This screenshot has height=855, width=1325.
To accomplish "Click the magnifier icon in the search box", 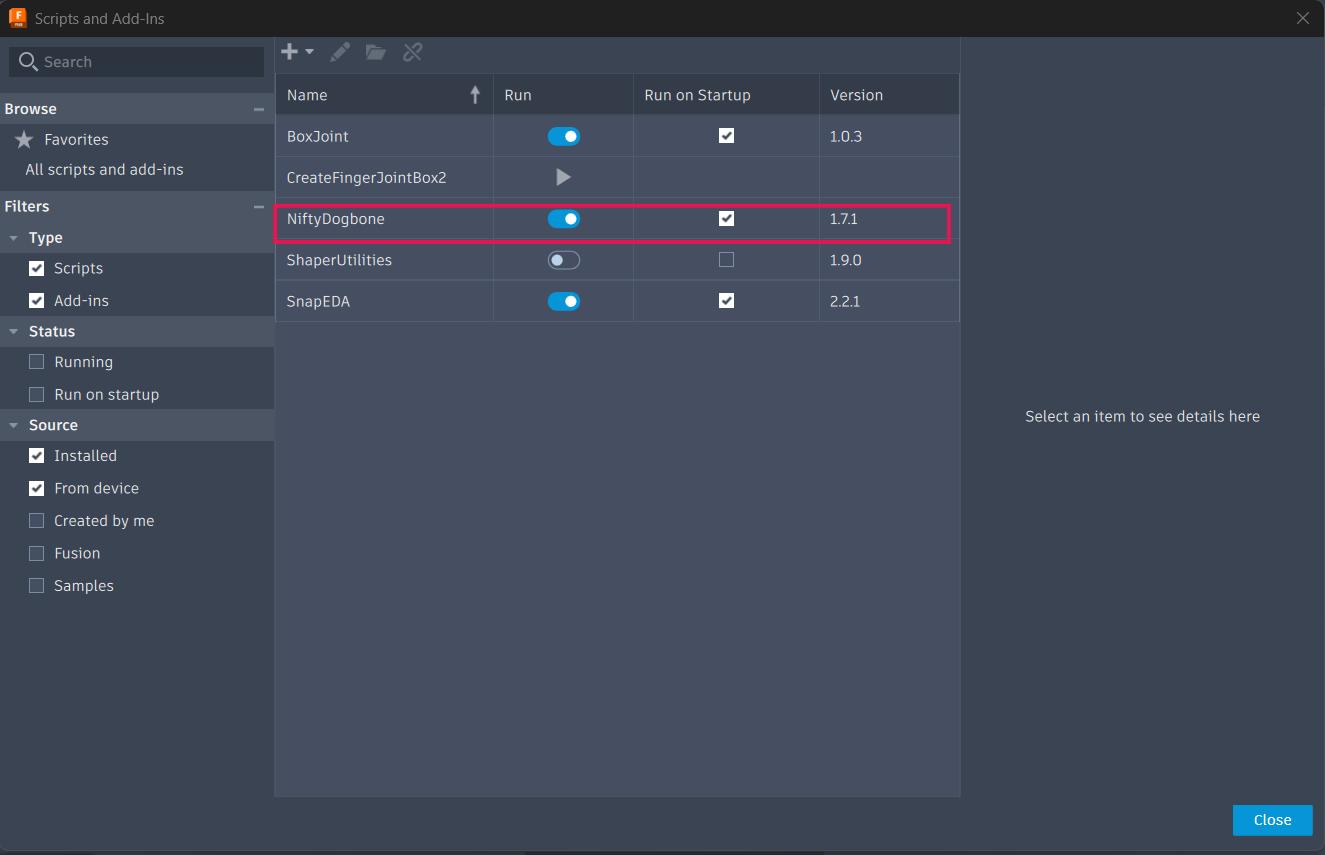I will pyautogui.click(x=28, y=62).
